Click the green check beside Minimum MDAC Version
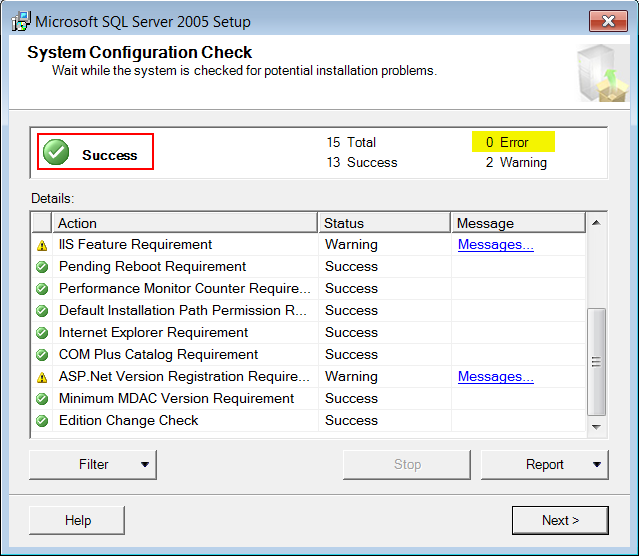The width and height of the screenshot is (639, 556). coord(42,399)
